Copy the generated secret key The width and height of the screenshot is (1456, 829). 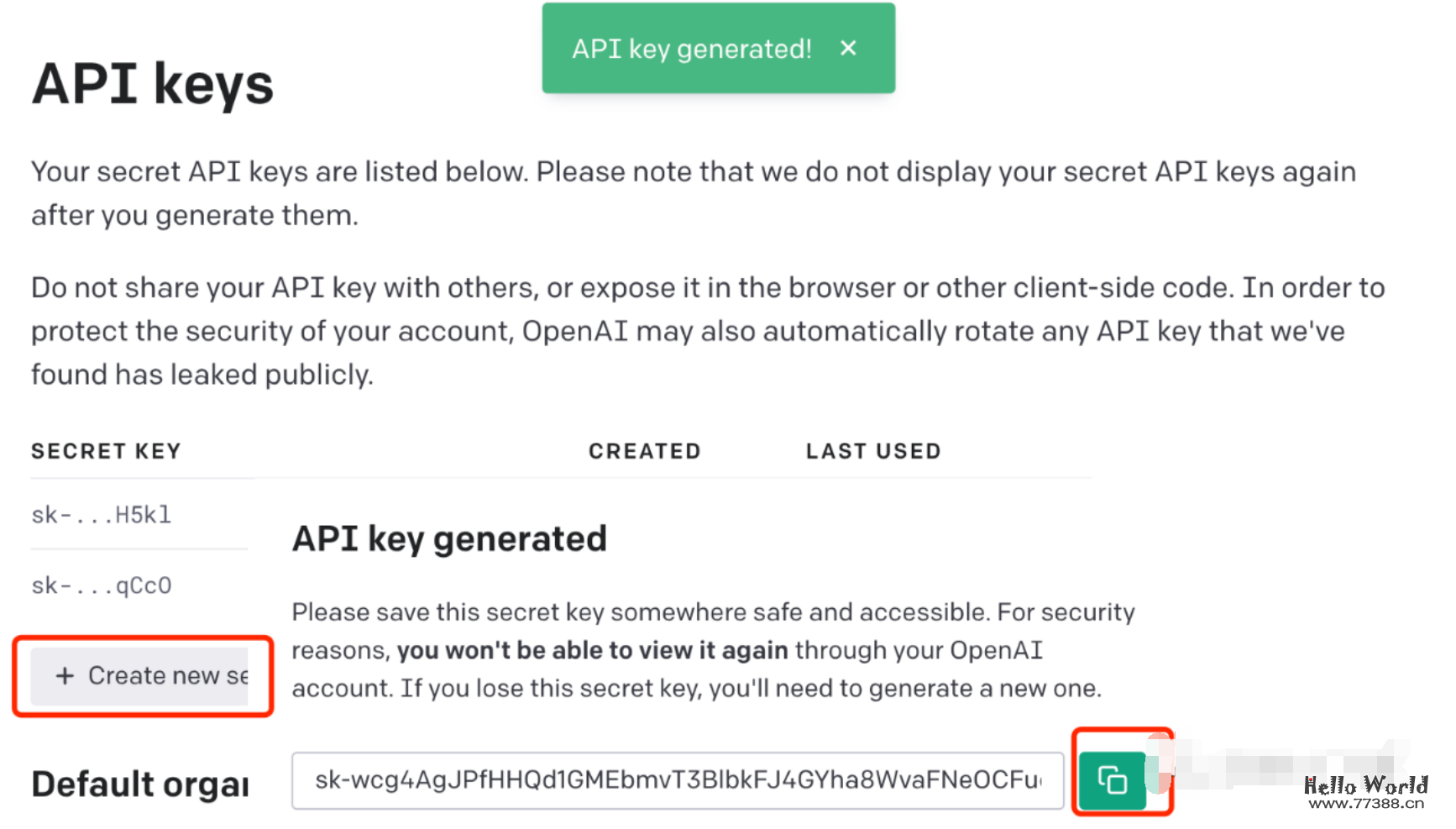[1112, 781]
